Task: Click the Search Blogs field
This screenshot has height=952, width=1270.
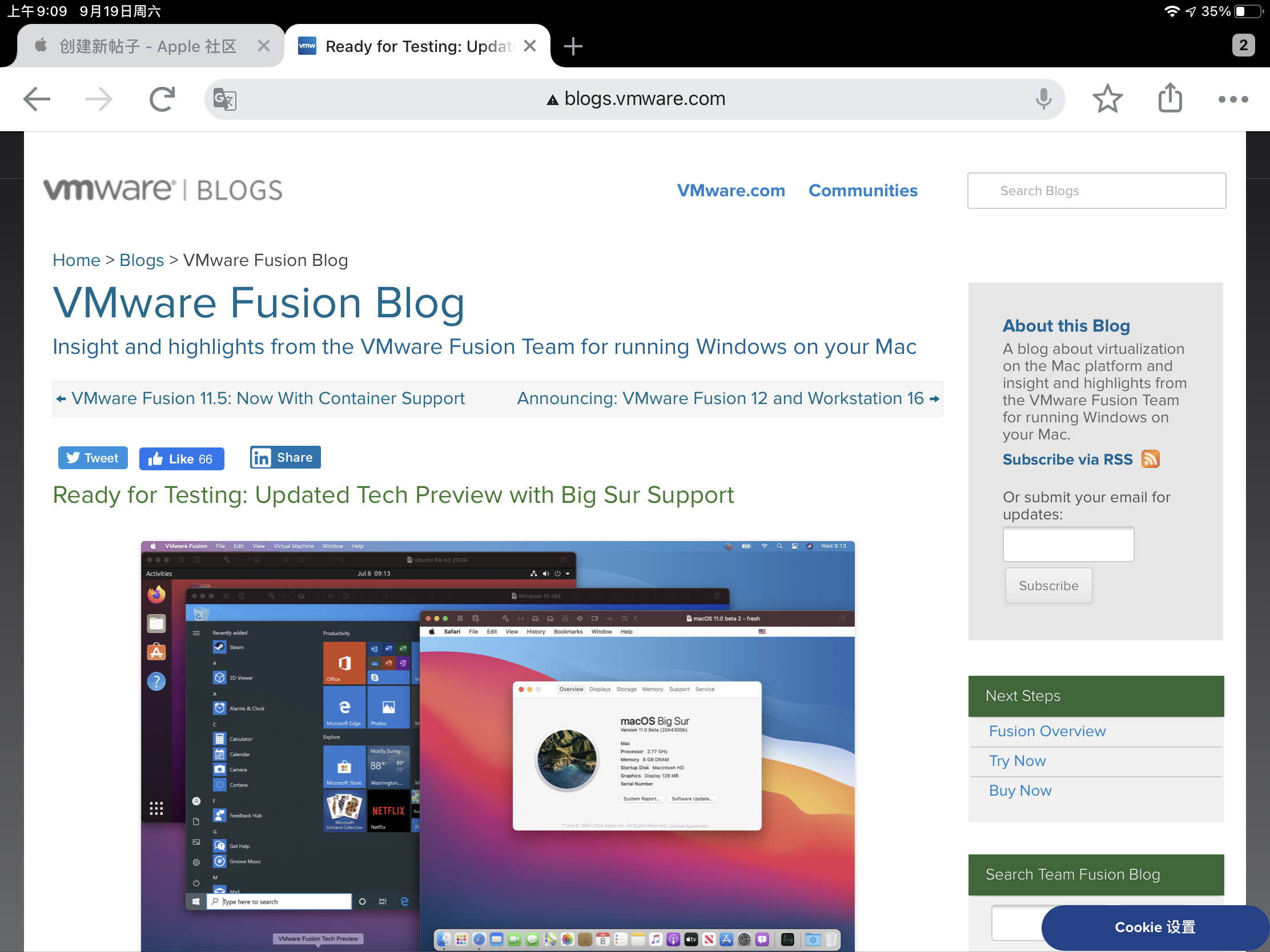Action: point(1096,191)
